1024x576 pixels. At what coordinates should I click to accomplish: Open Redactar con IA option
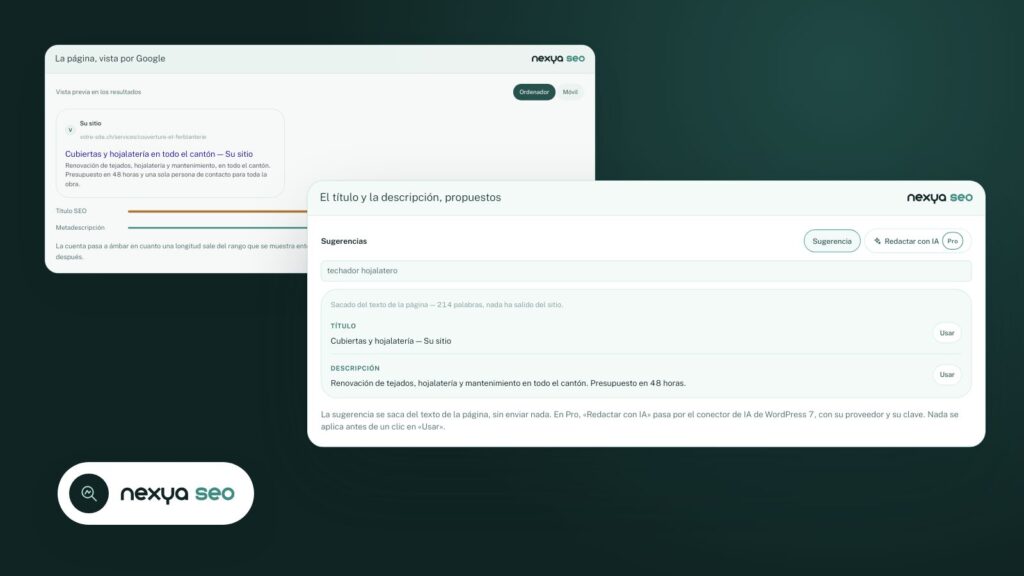click(918, 241)
